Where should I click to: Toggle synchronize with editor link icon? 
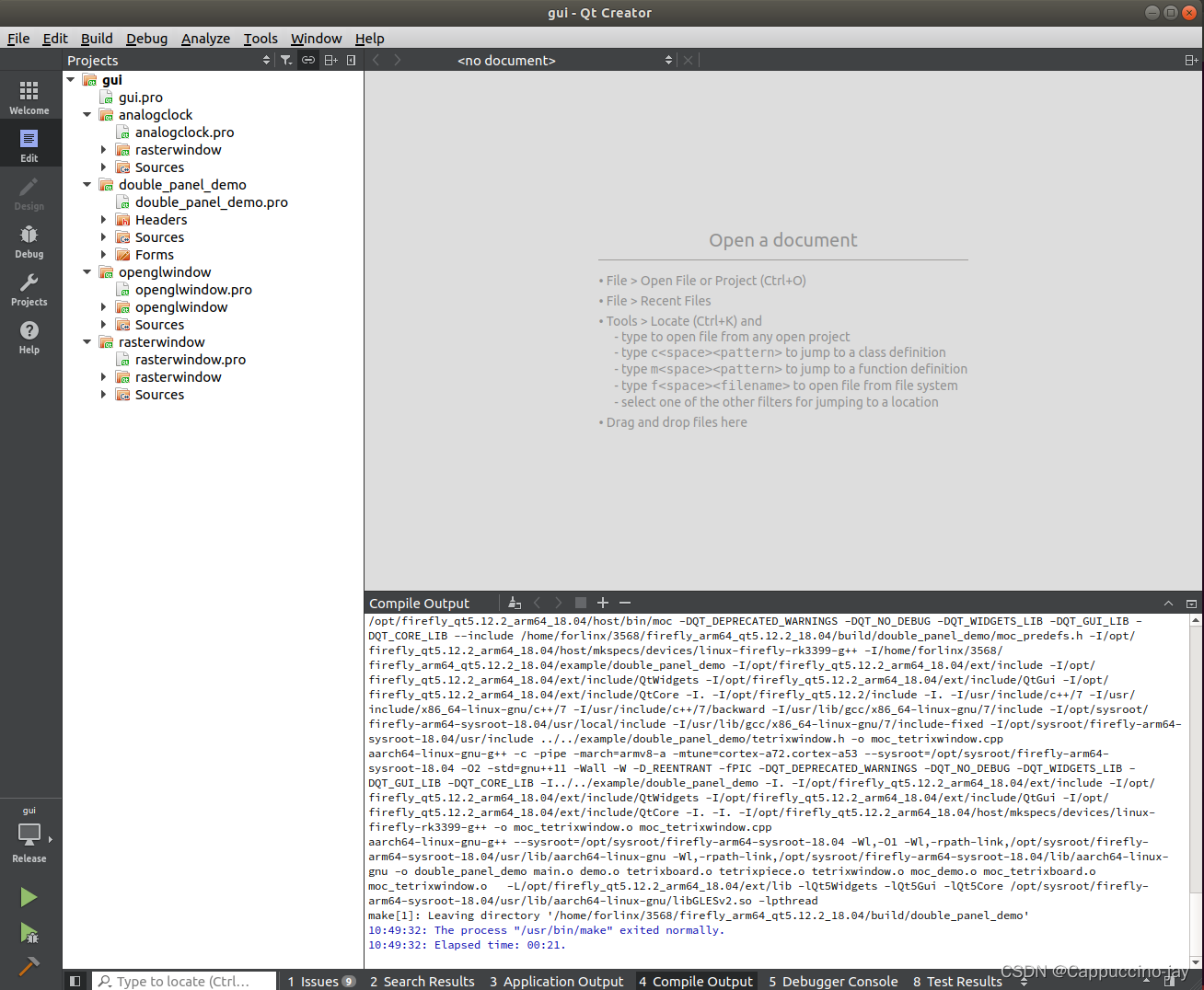click(x=308, y=60)
